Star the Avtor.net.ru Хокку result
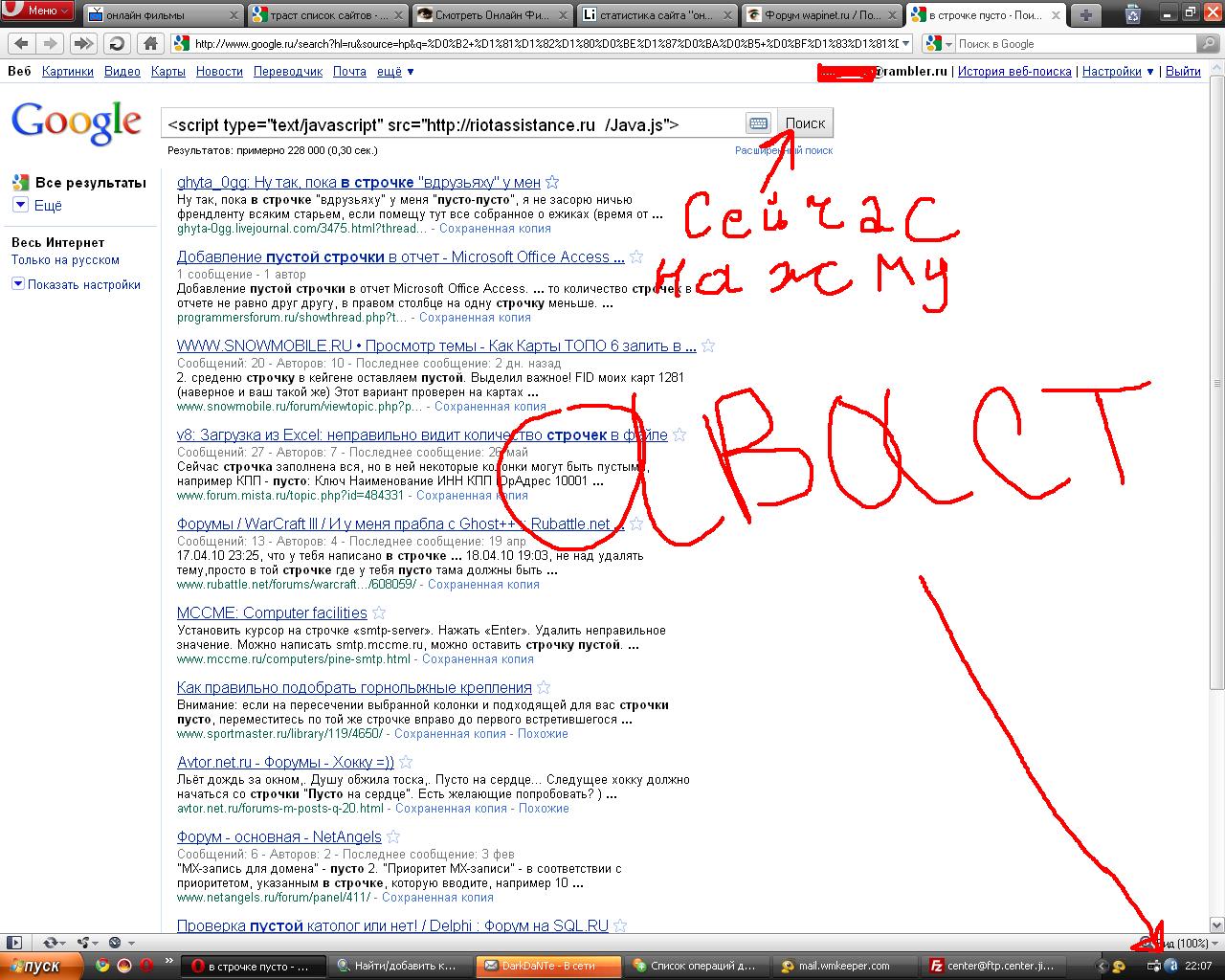1225x980 pixels. pyautogui.click(x=406, y=763)
